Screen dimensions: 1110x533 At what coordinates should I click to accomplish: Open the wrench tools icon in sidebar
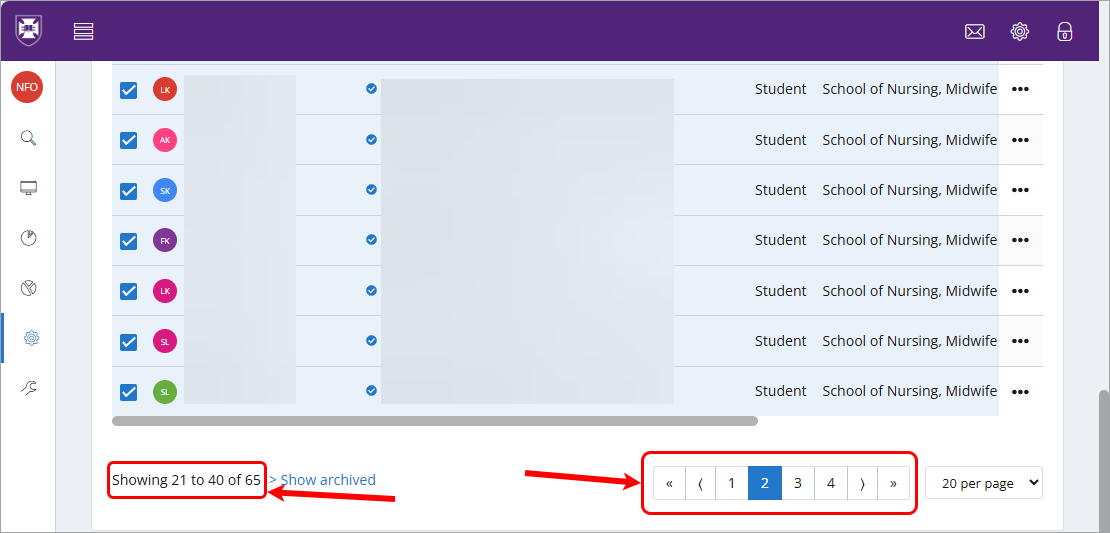point(28,387)
